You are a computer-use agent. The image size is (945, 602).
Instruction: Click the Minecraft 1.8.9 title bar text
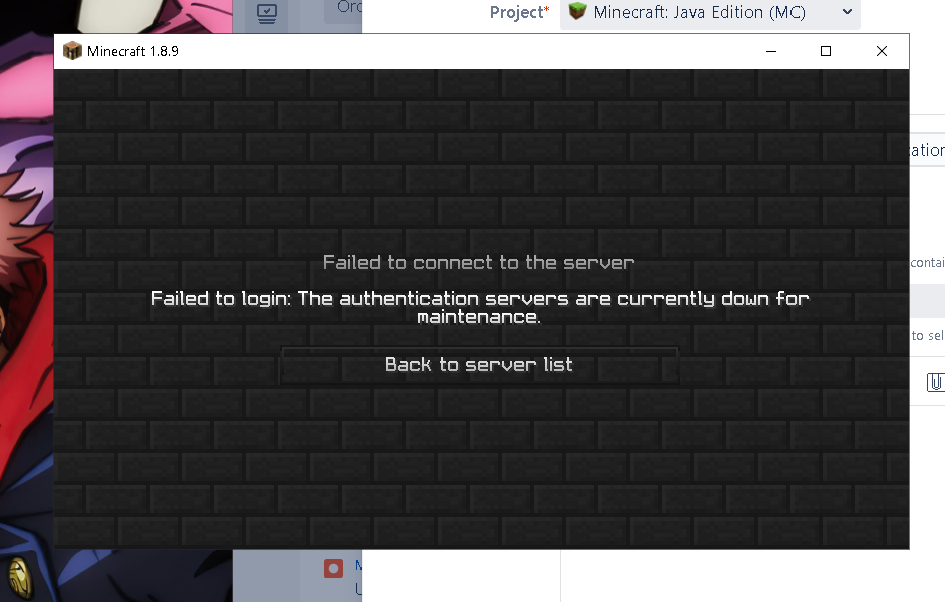133,51
